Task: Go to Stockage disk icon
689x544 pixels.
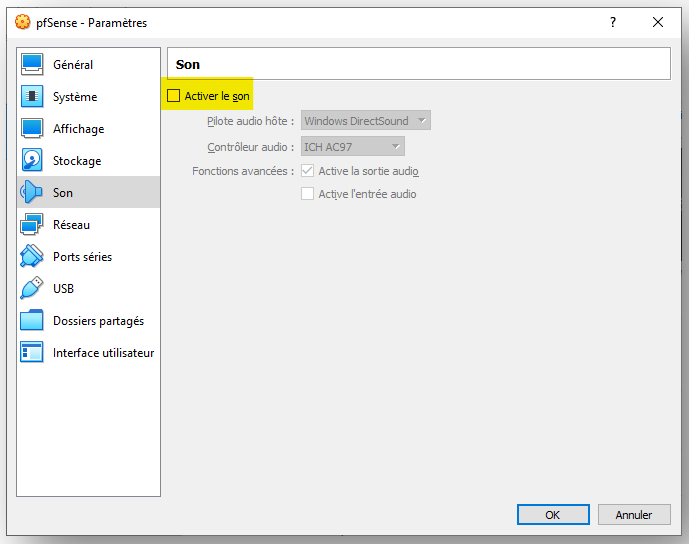Action: point(32,160)
